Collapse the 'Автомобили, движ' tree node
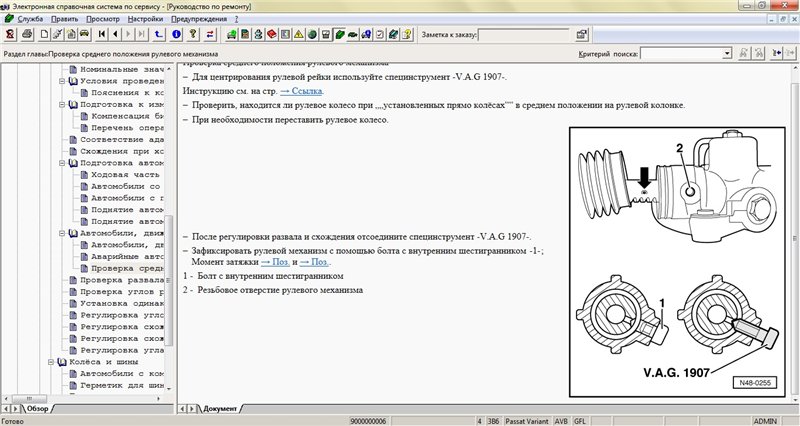This screenshot has height=426, width=800. click(62, 233)
